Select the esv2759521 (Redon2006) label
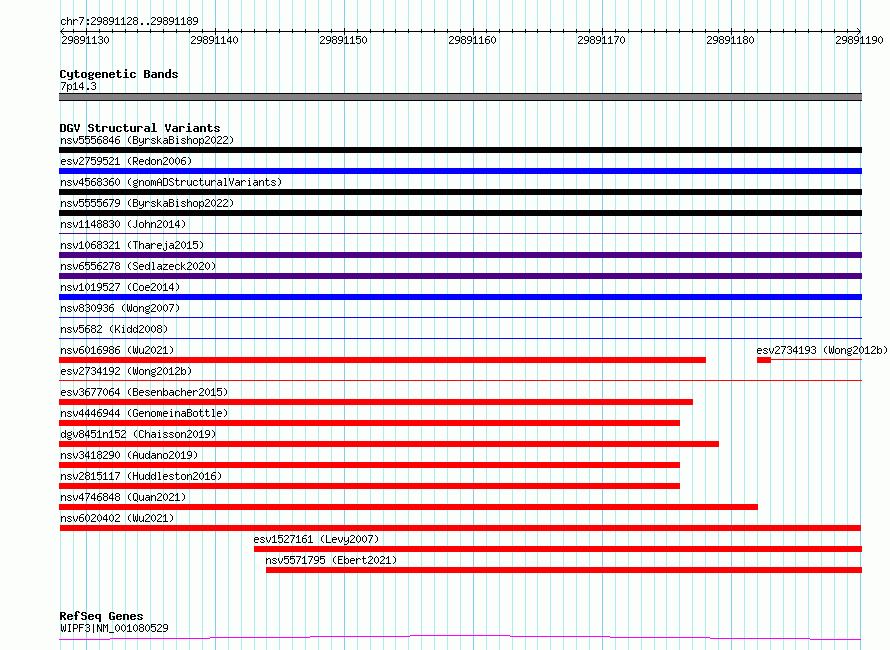890x650 pixels. pos(126,161)
